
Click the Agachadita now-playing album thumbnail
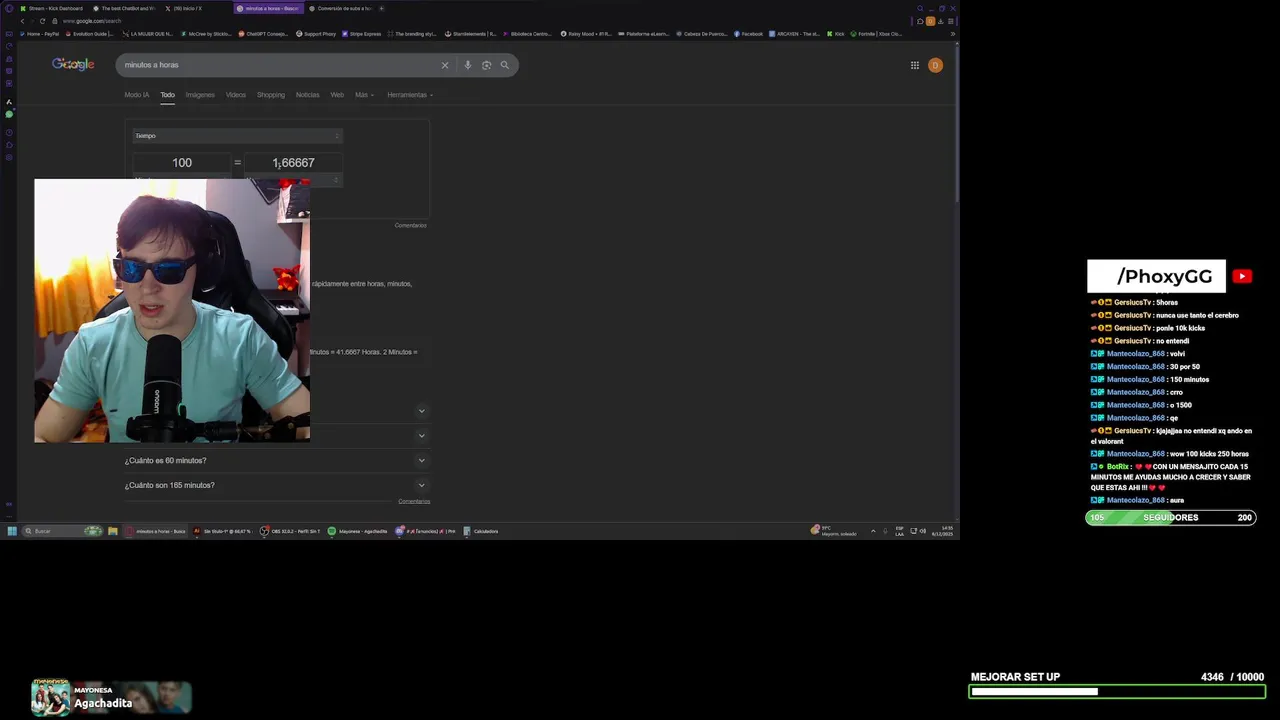[x=51, y=698]
